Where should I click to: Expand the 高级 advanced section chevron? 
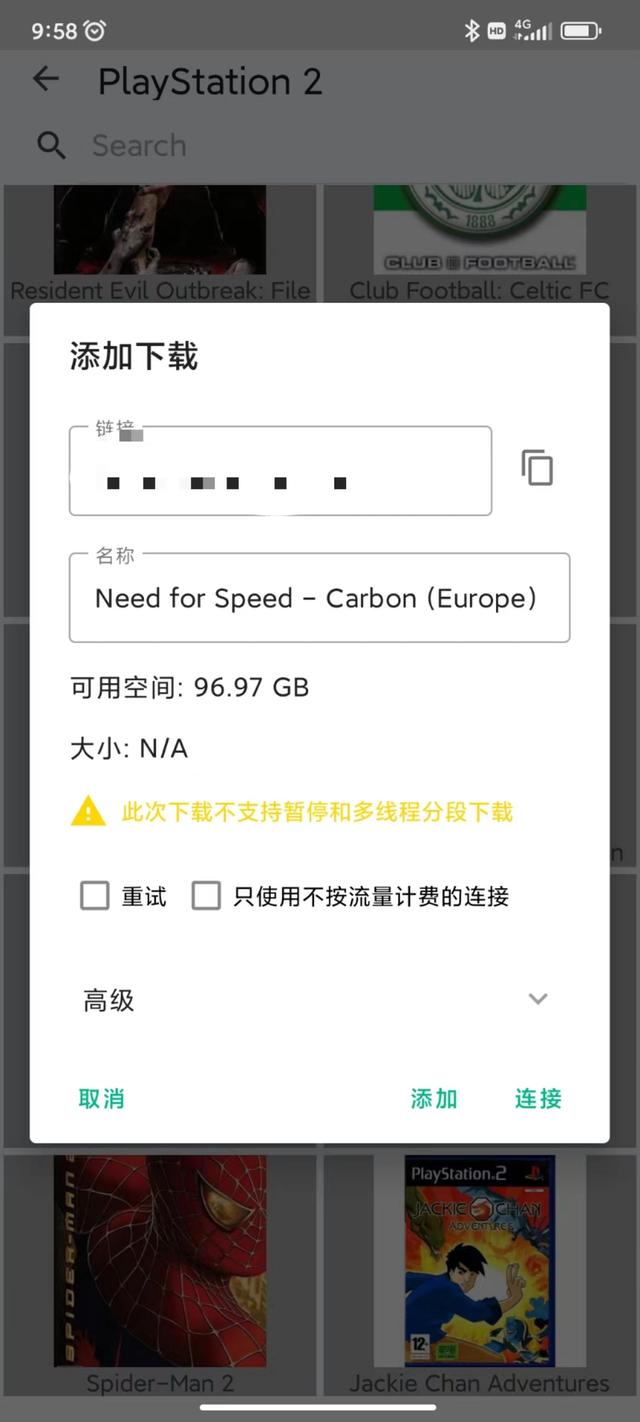coord(538,999)
